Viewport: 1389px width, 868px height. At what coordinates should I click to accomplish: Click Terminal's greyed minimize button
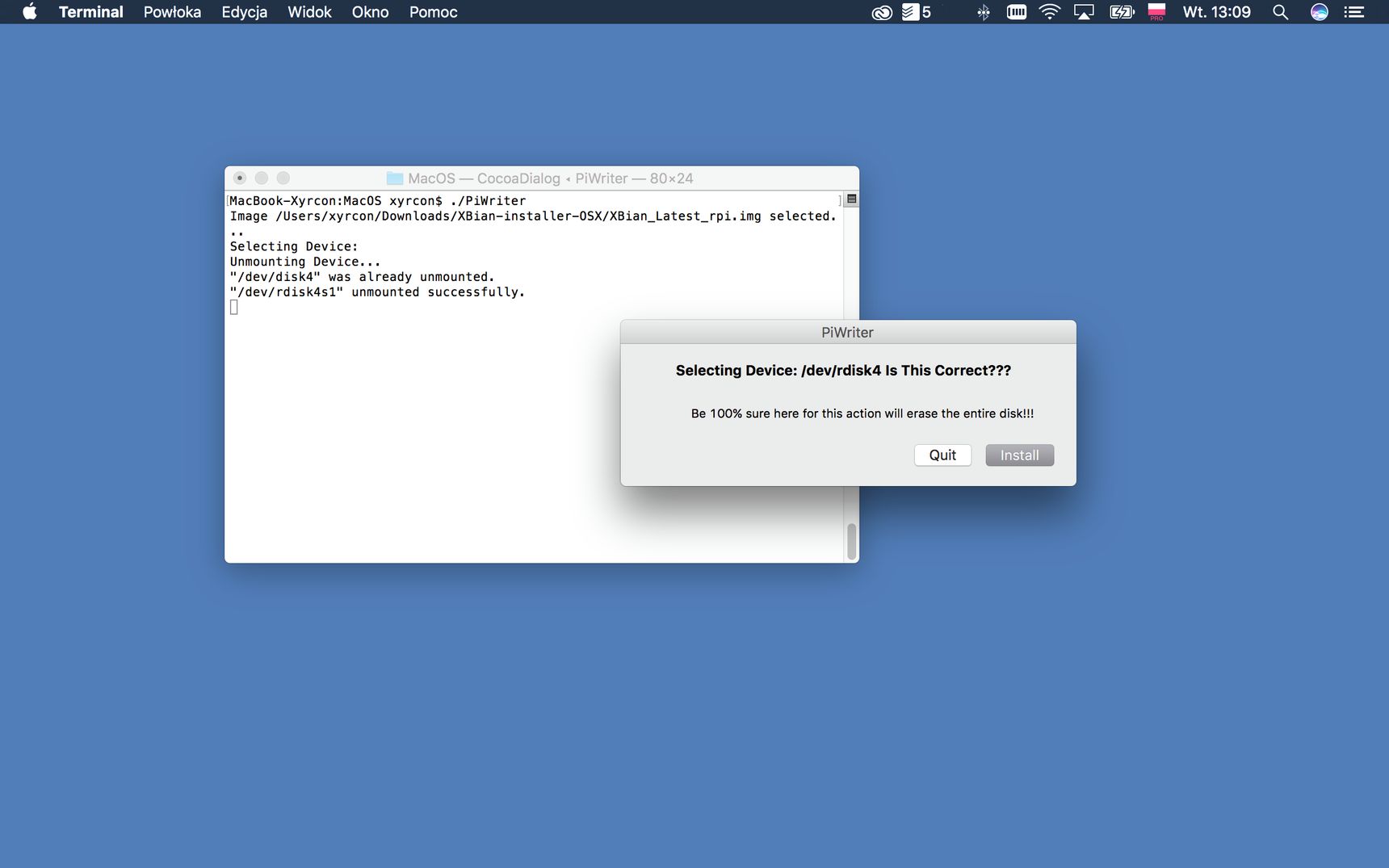(x=261, y=178)
